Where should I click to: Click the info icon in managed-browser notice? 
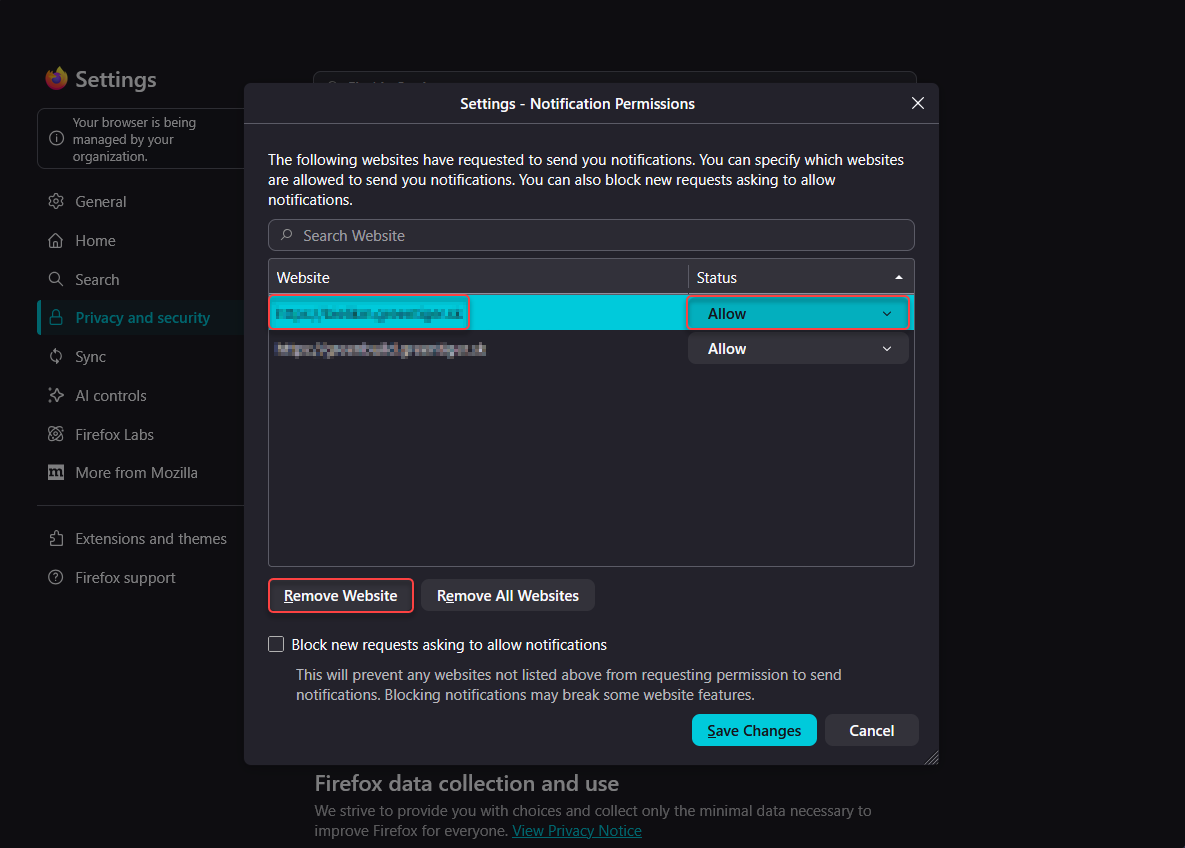click(x=57, y=138)
